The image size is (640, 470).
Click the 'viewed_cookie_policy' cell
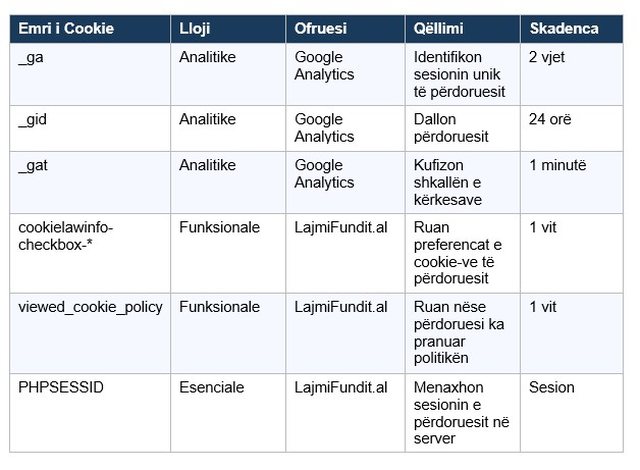point(90,333)
